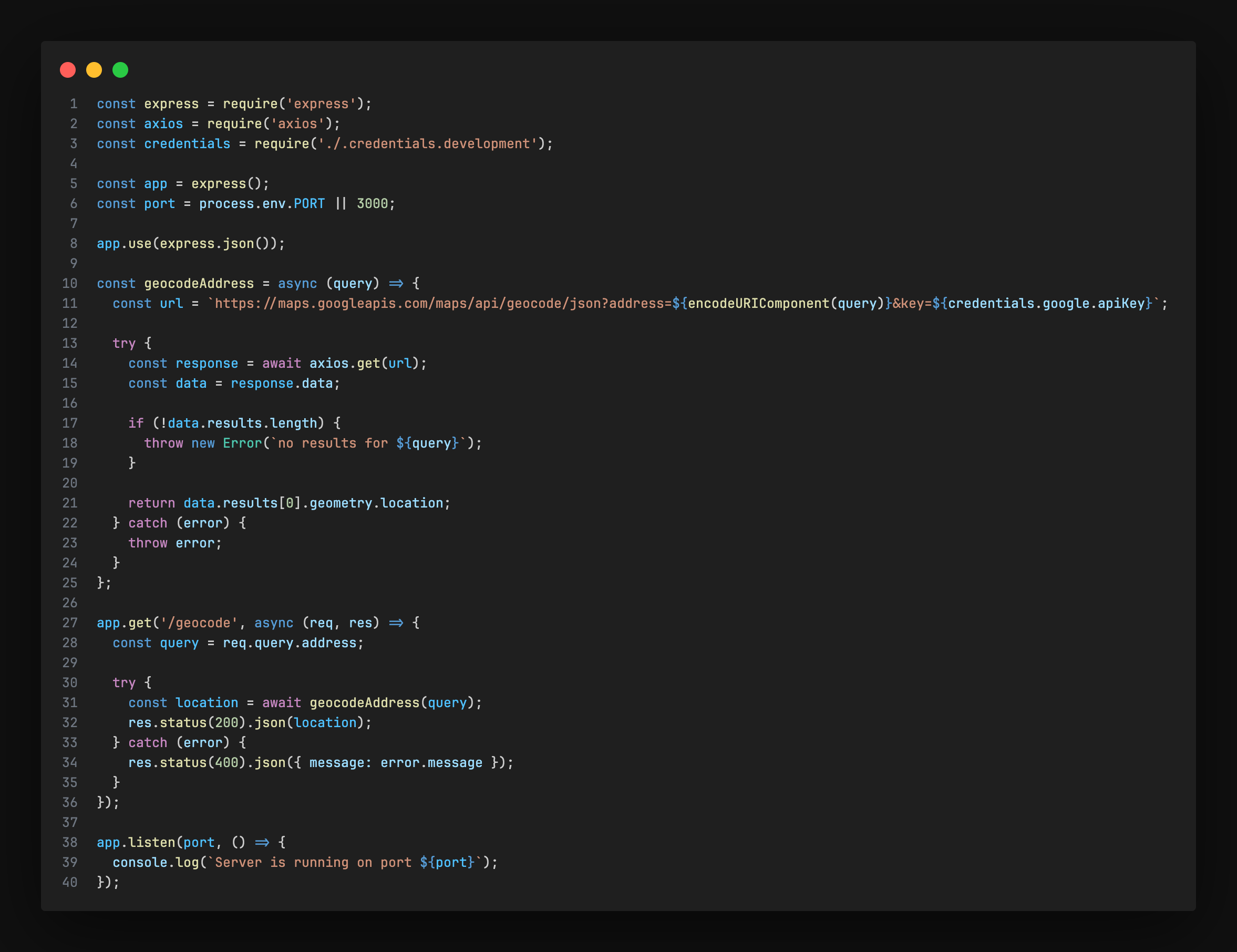Click the '/geocode' route string
The image size is (1237, 952).
199,623
